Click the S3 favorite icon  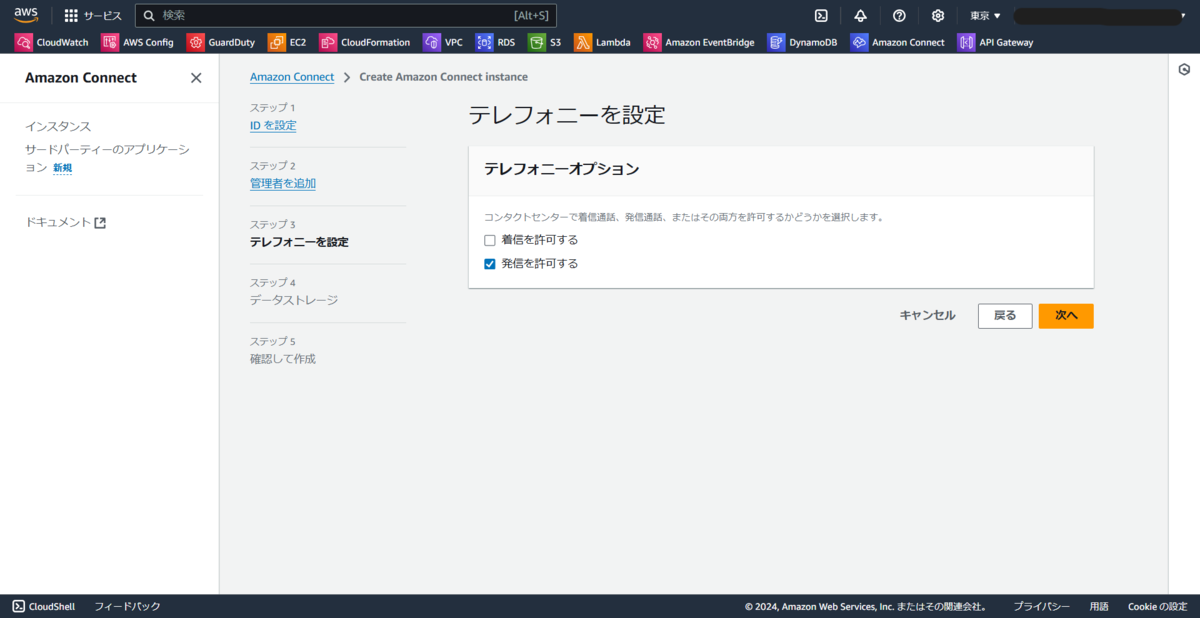tap(537, 42)
